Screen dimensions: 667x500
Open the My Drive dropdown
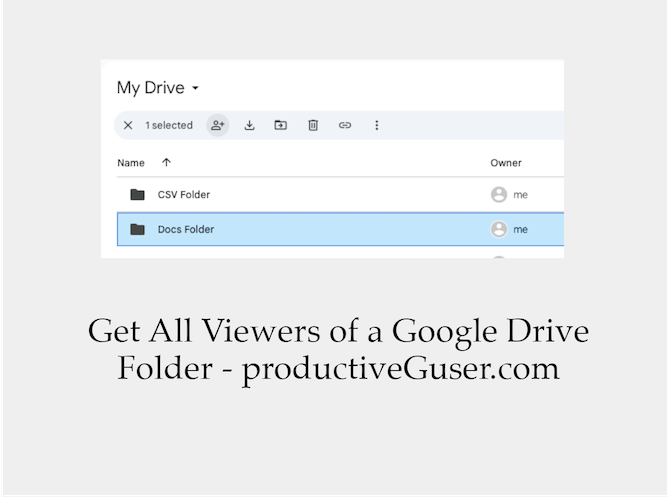[158, 88]
